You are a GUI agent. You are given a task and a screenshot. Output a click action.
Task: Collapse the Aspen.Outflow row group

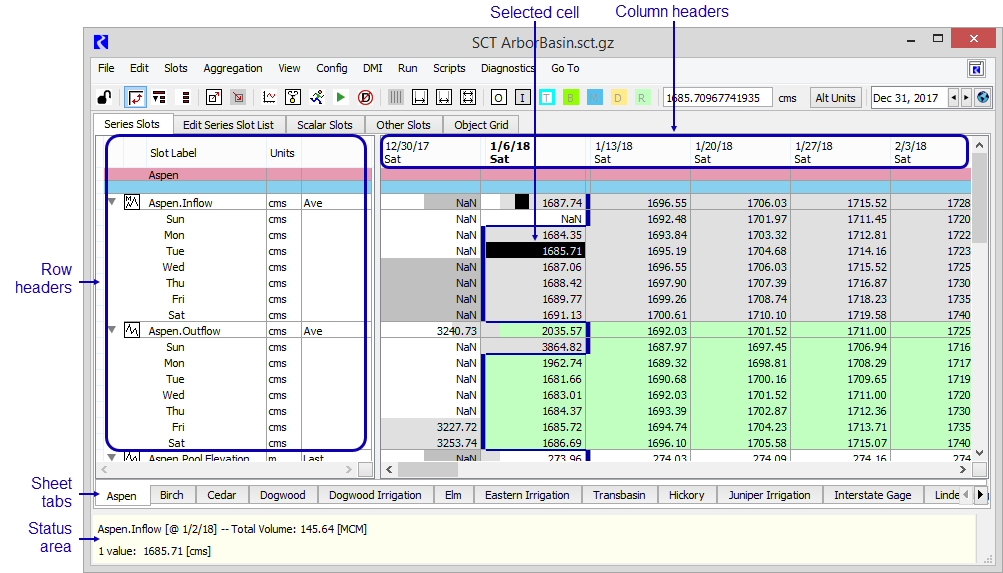point(112,331)
